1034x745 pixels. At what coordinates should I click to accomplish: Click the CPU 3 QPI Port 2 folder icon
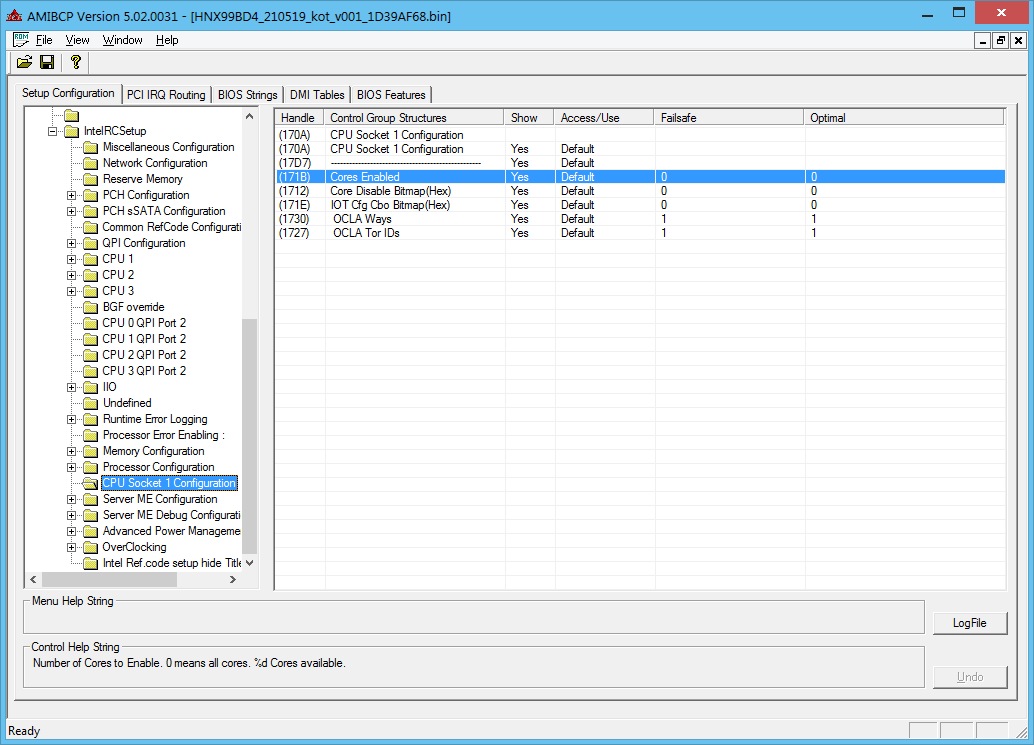(91, 371)
